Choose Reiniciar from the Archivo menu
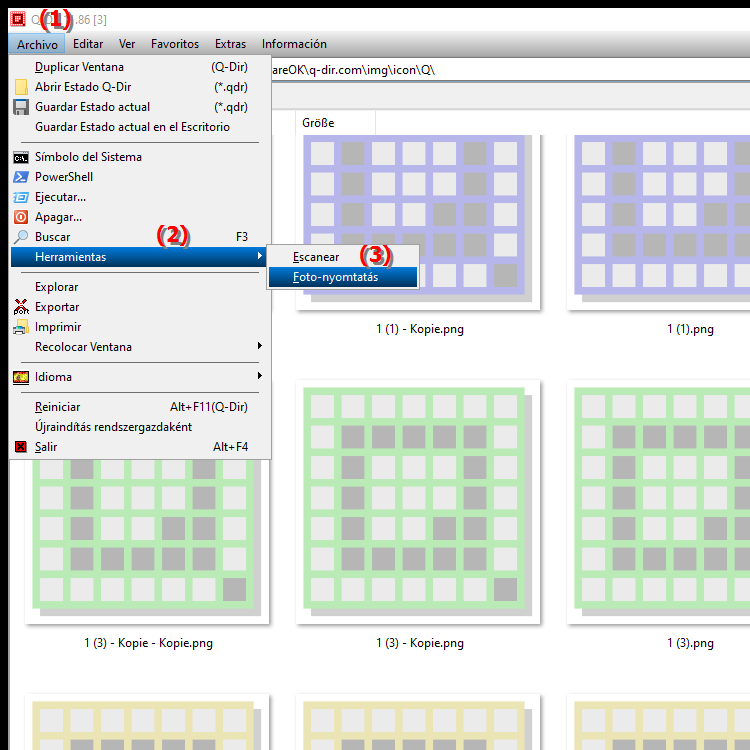 pyautogui.click(x=141, y=407)
